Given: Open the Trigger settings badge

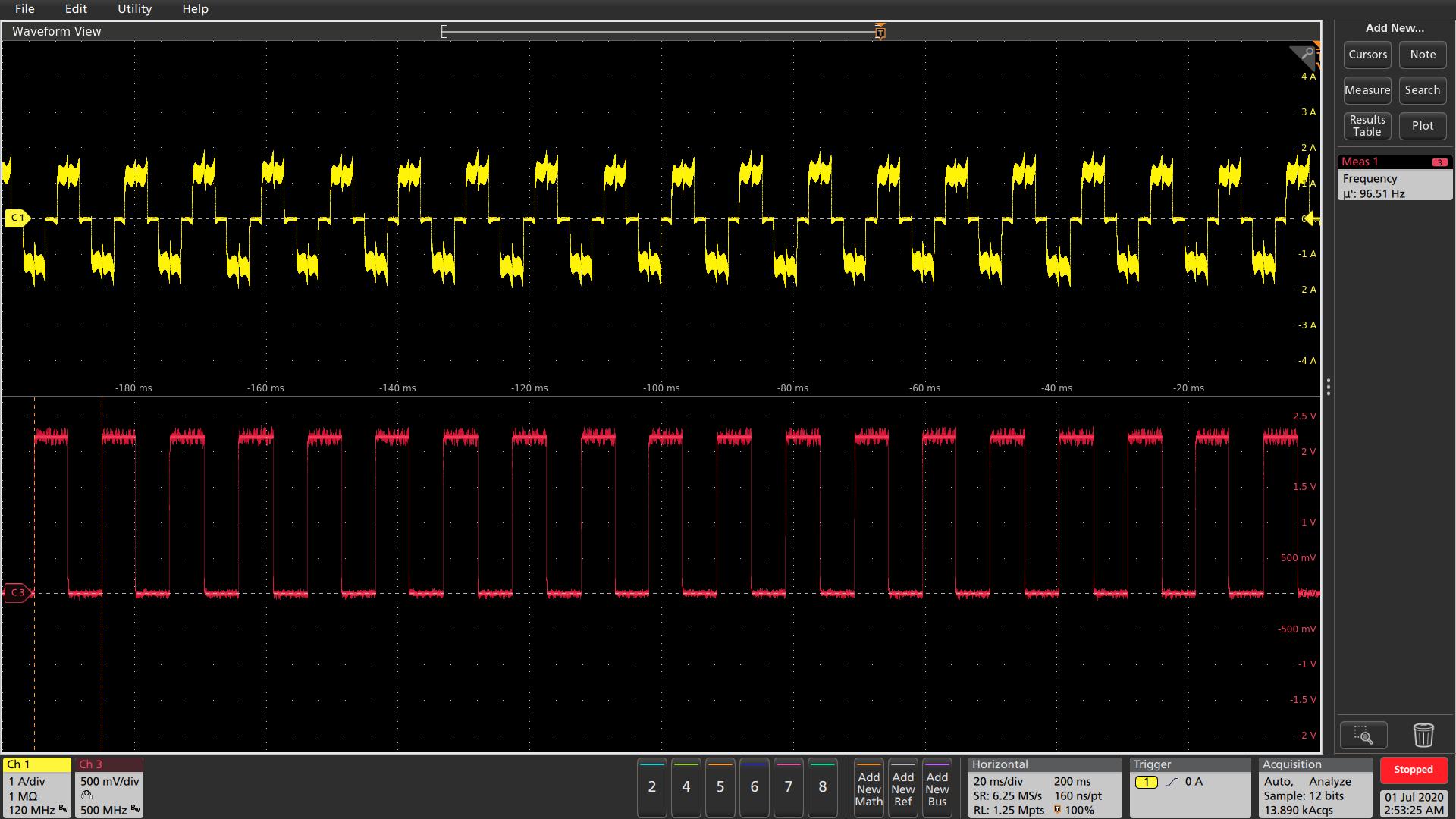Looking at the screenshot, I should 1190,788.
